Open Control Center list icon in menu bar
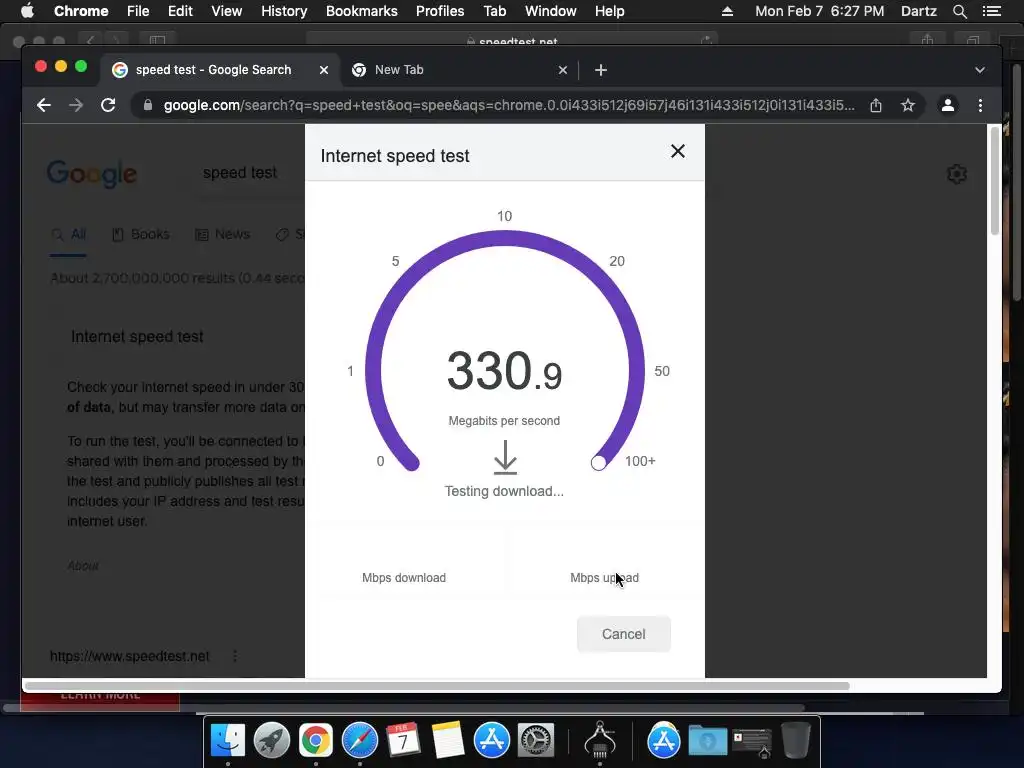 (991, 11)
